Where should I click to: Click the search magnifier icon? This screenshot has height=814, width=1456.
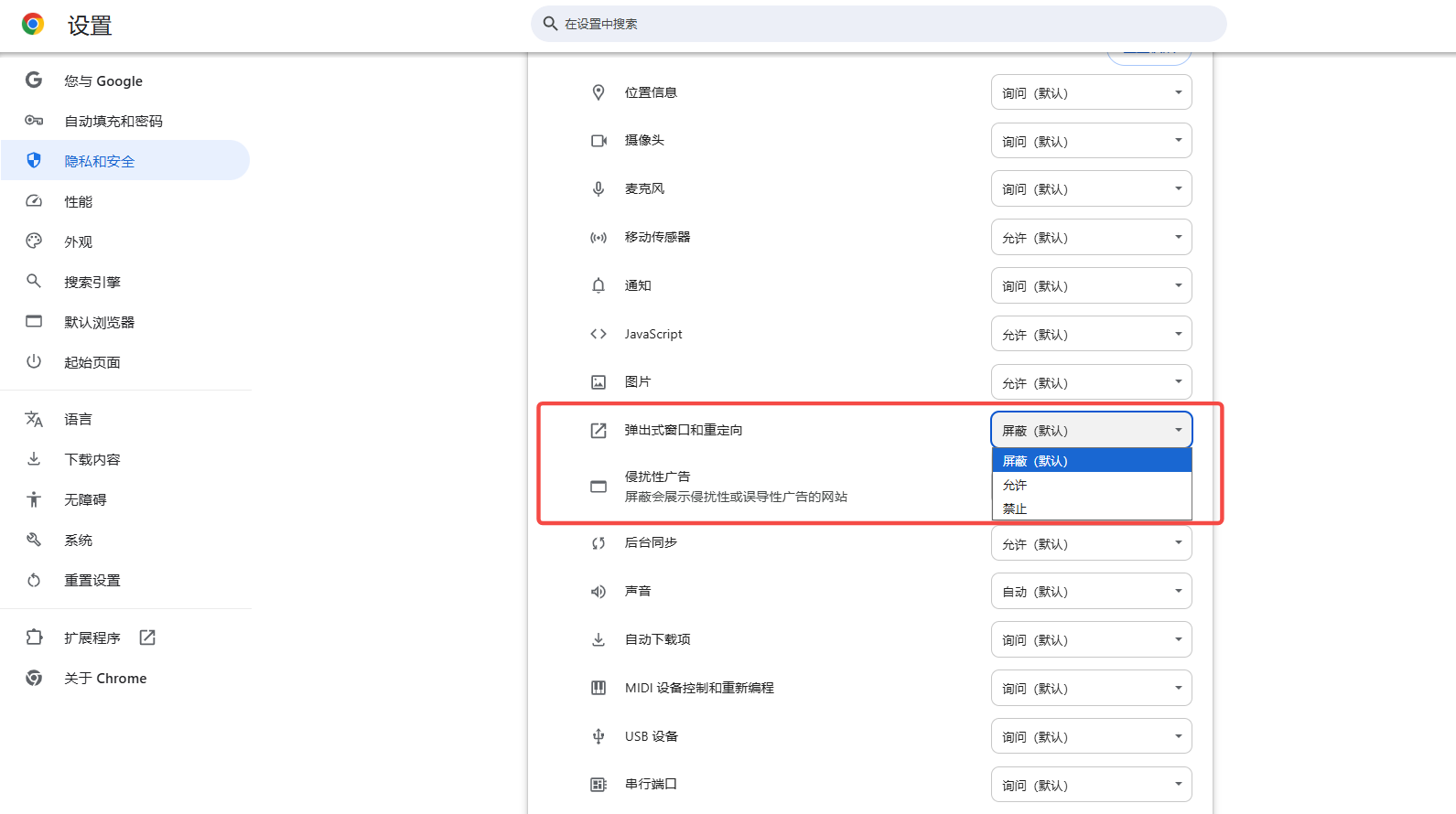click(x=550, y=24)
